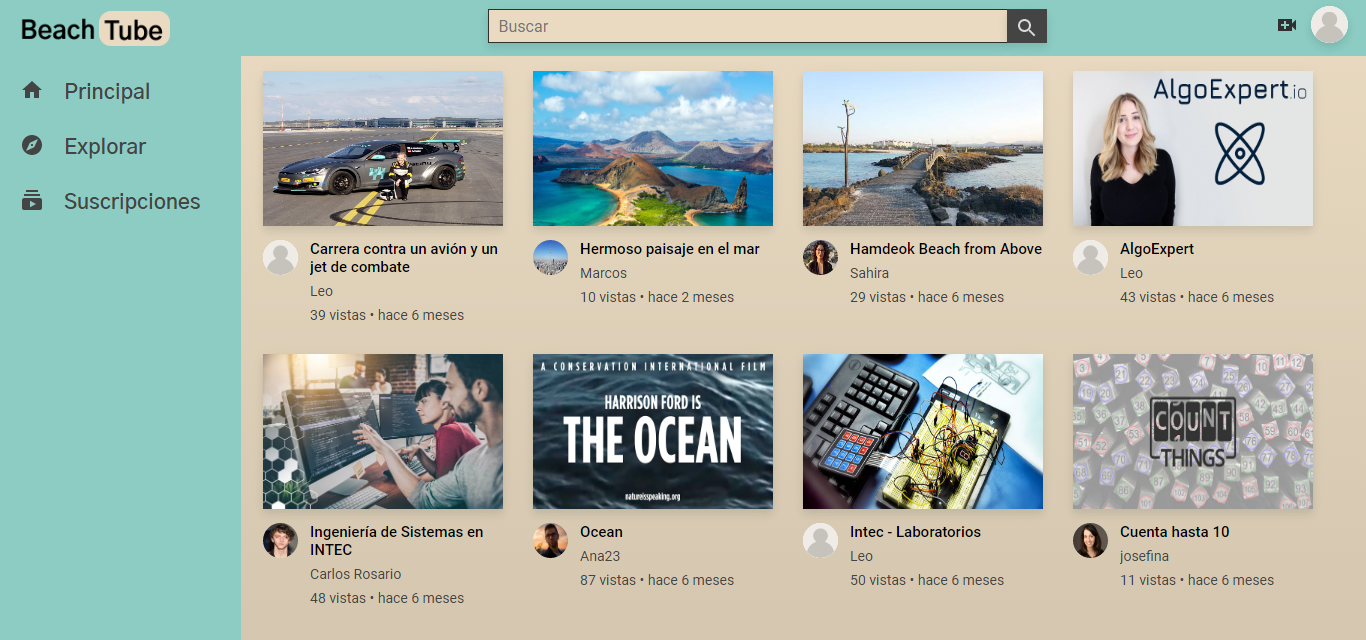Click channel name 'josefina'
The height and width of the screenshot is (640, 1366).
(x=1144, y=556)
